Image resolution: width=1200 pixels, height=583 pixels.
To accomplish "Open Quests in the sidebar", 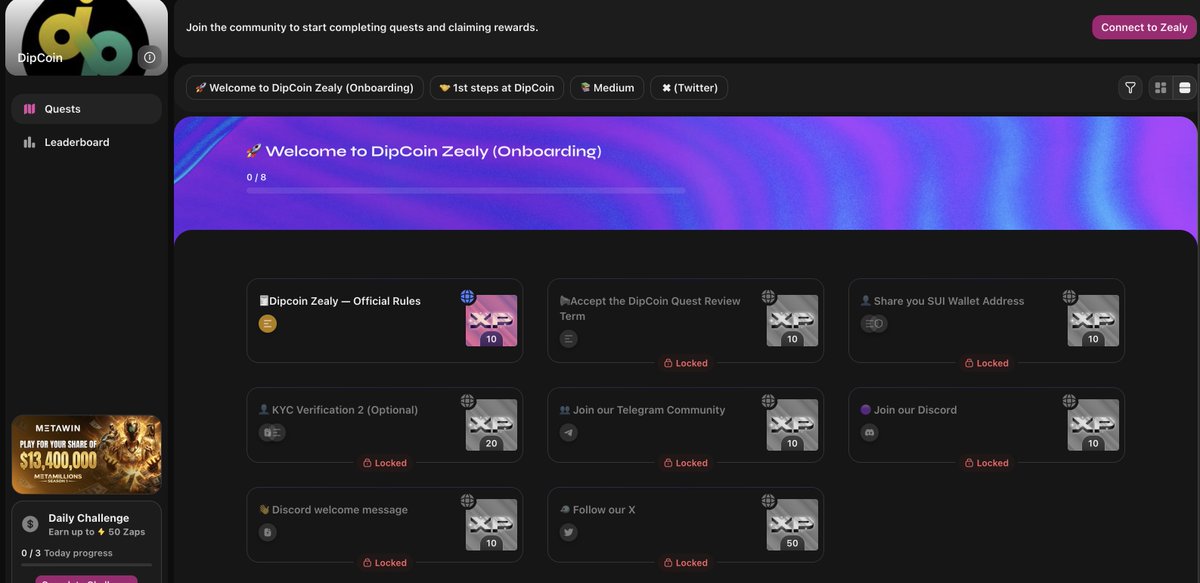I will (86, 109).
